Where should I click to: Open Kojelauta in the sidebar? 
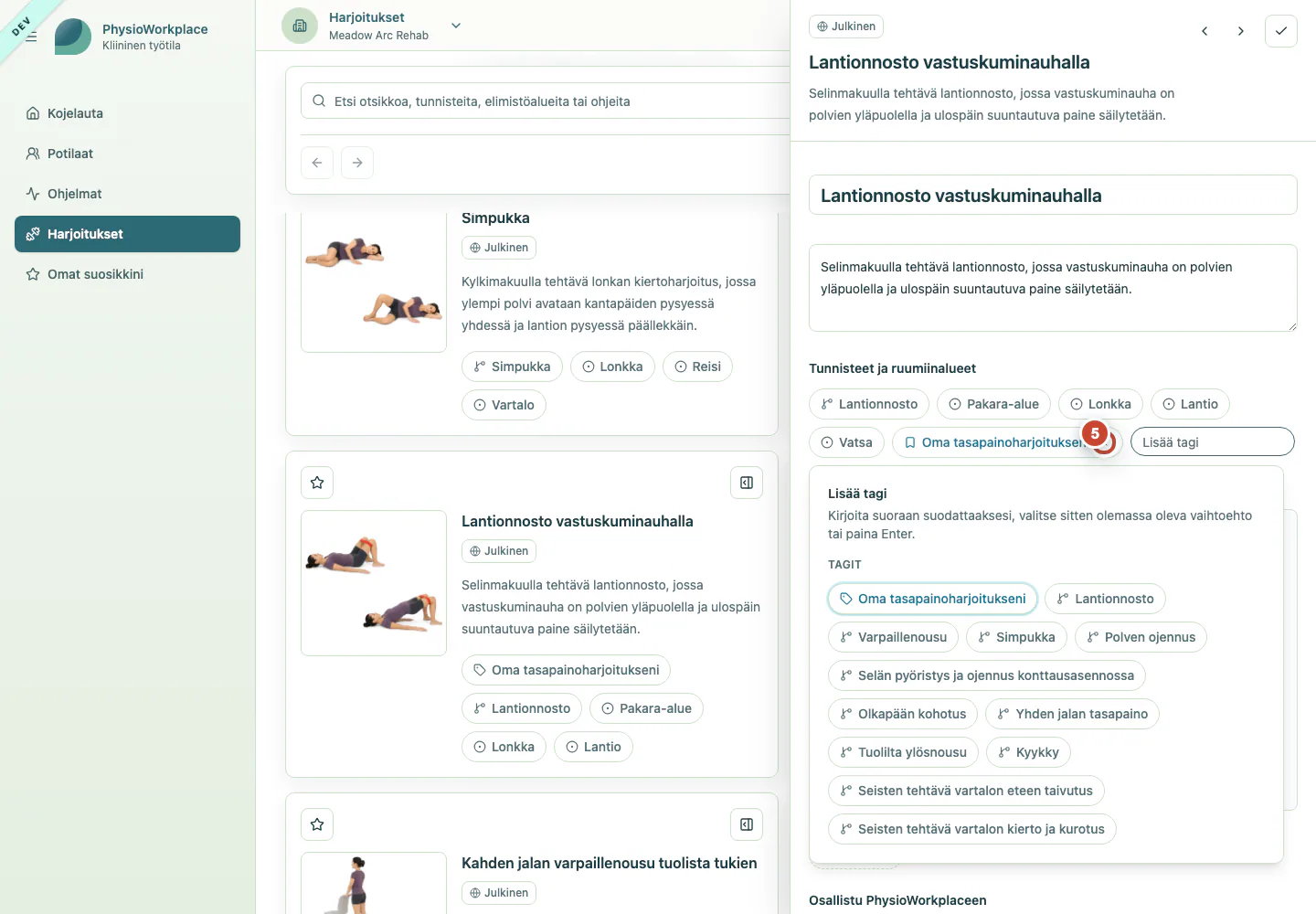(127, 113)
